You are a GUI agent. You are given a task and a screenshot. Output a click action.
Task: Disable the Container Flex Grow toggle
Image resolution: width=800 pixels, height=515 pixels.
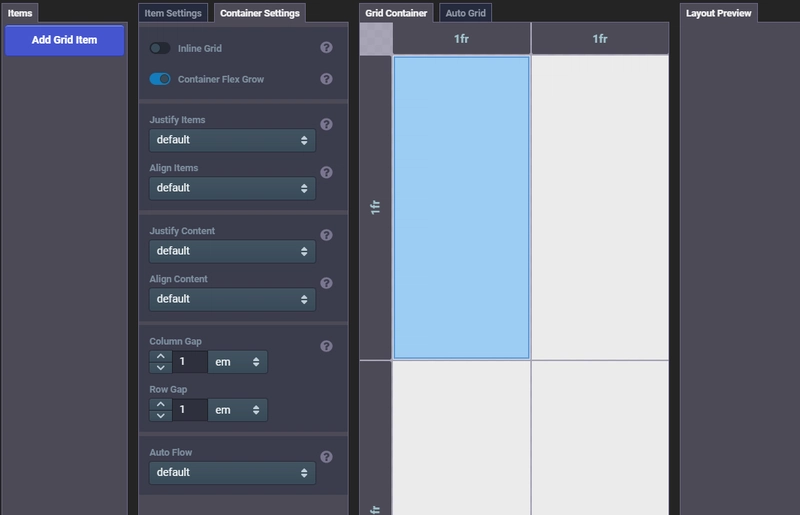coord(160,79)
